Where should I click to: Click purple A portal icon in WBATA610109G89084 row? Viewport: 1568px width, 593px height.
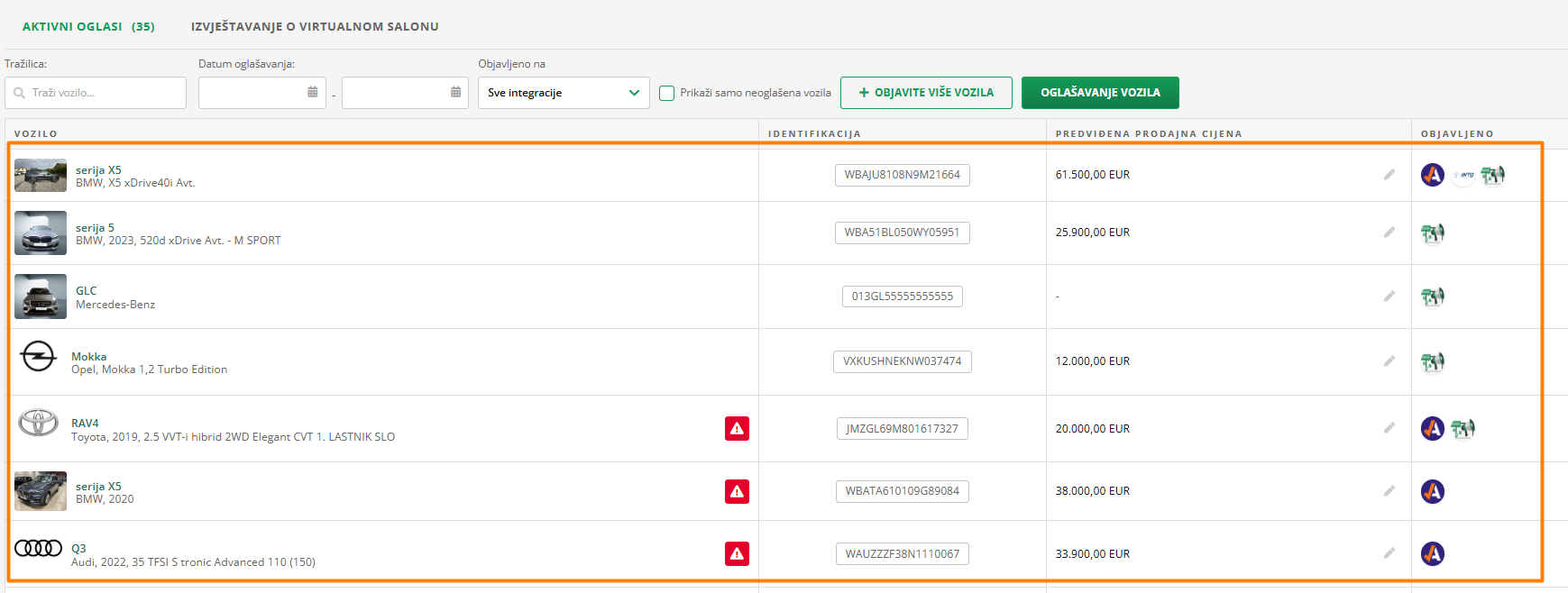1433,491
